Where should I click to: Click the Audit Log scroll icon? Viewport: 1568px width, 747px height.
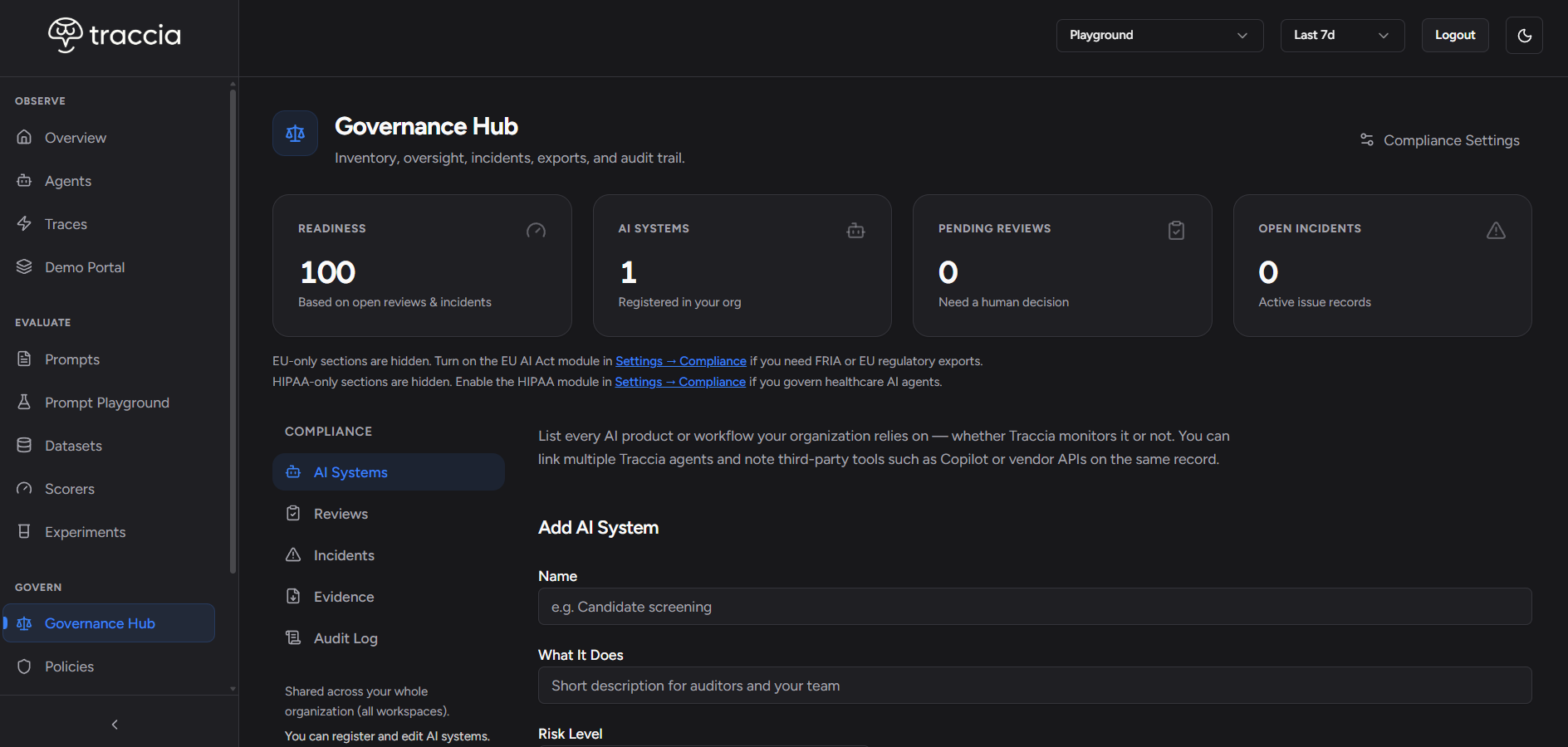coord(293,637)
